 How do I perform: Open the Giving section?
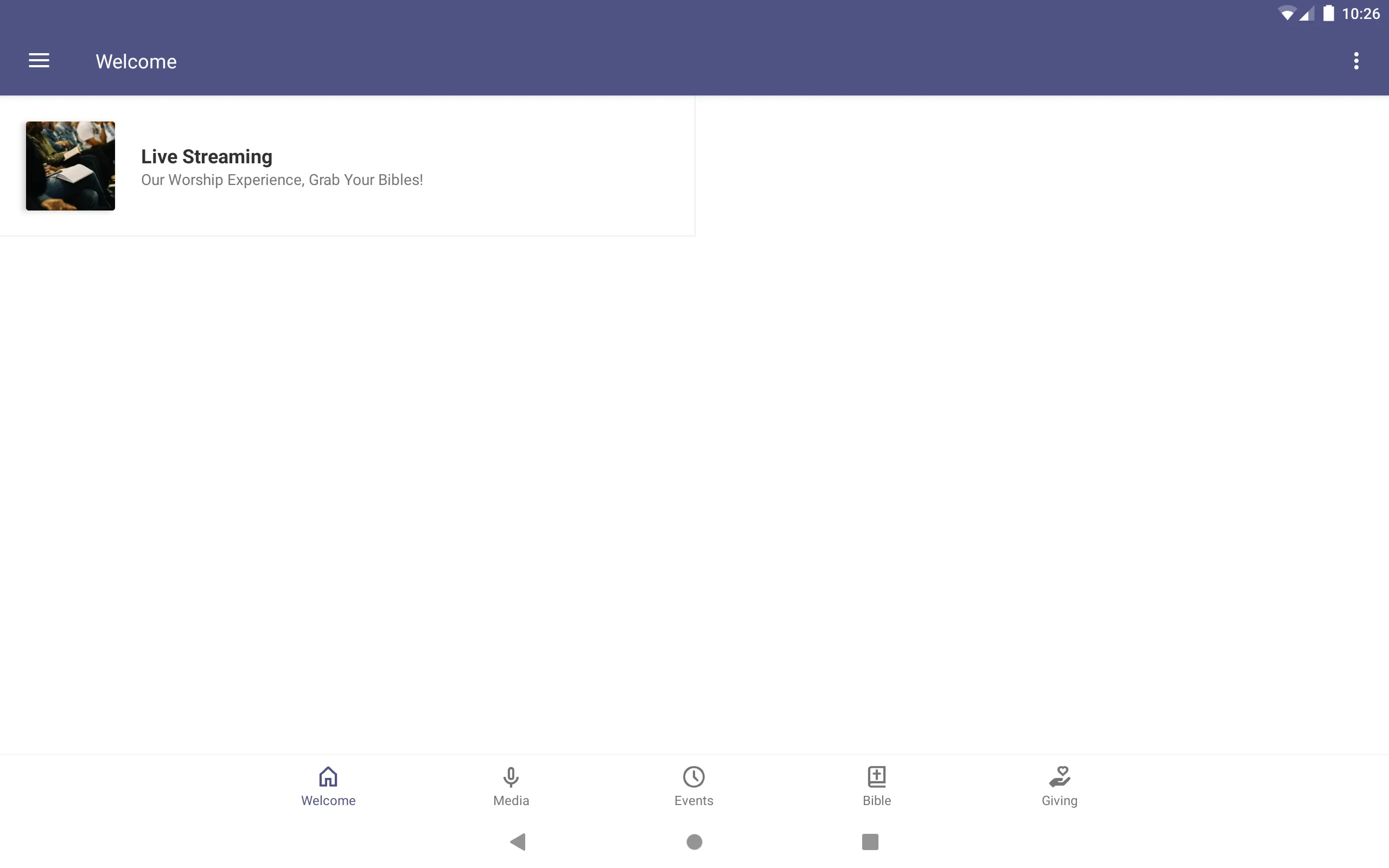tap(1058, 785)
